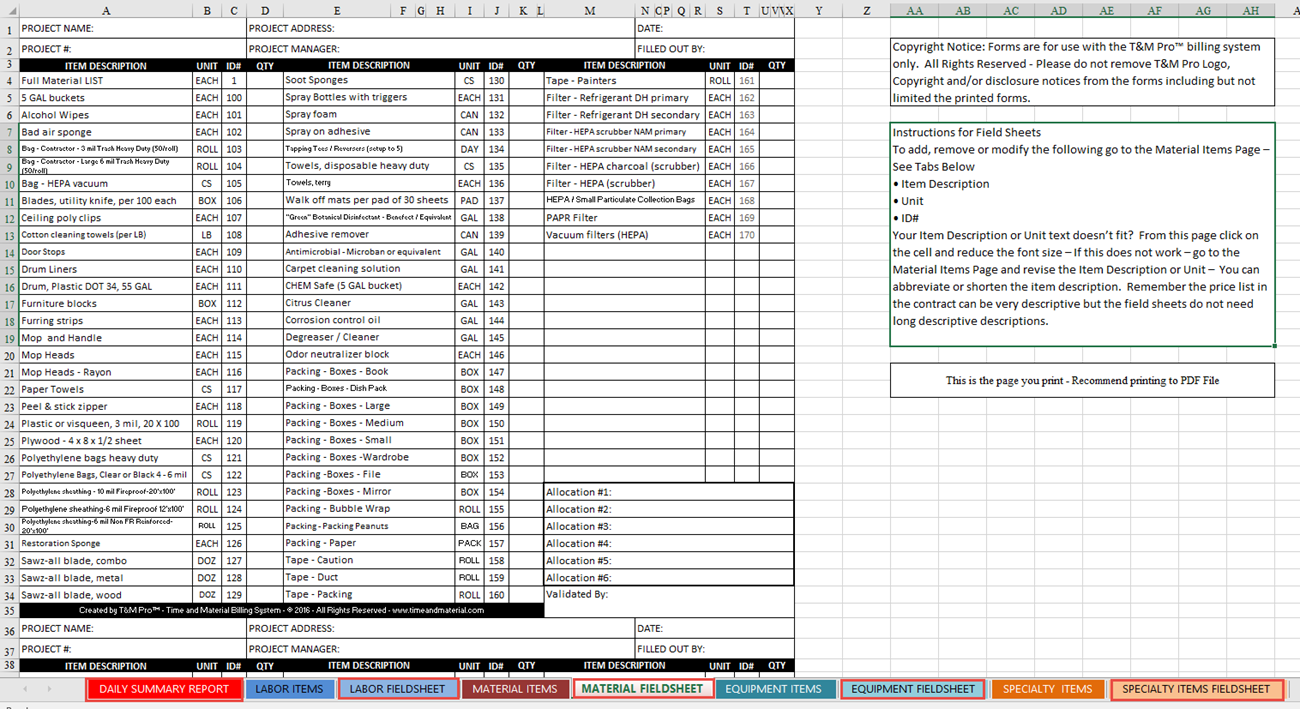
Task: Select the Instructions for Field Sheets text box
Action: pos(1082,235)
